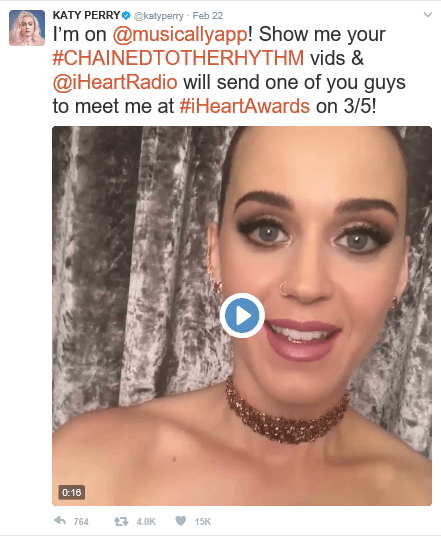Open Katy Perry's profile avatar

pyautogui.click(x=27, y=28)
